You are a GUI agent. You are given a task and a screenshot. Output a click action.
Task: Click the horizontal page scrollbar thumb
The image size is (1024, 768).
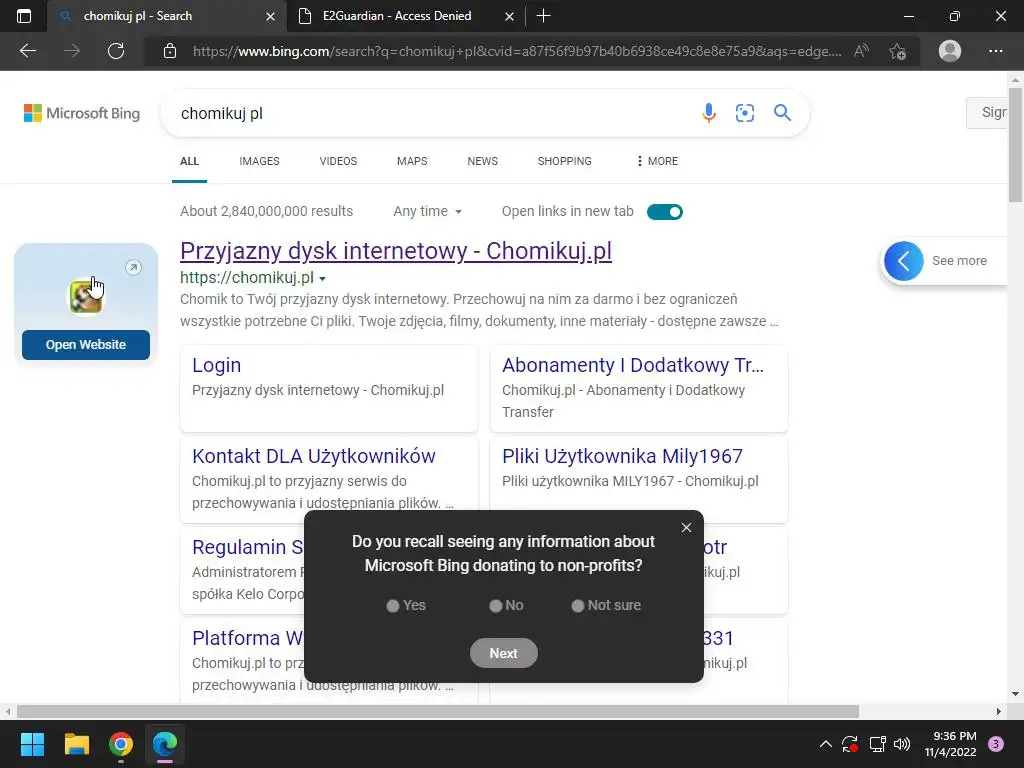click(x=438, y=711)
